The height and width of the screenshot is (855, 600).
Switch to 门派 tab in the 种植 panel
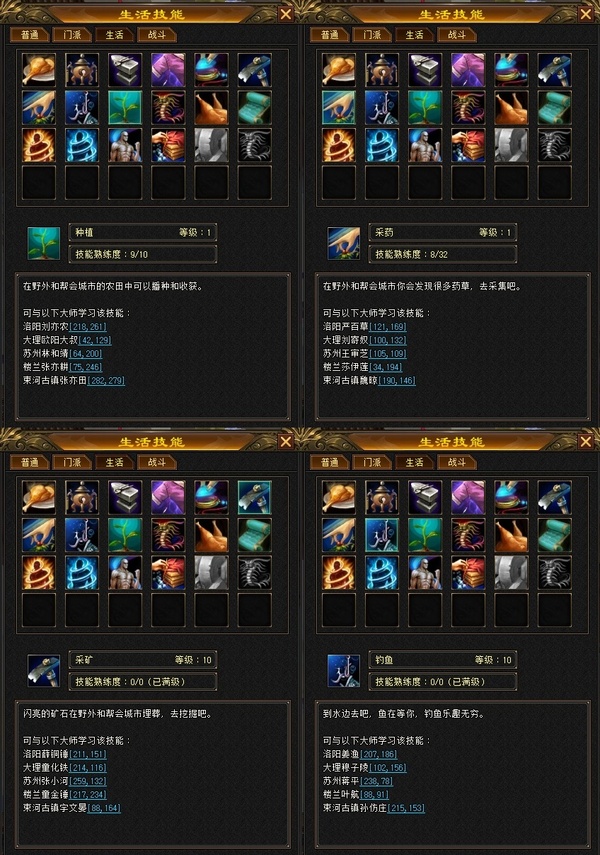(72, 35)
